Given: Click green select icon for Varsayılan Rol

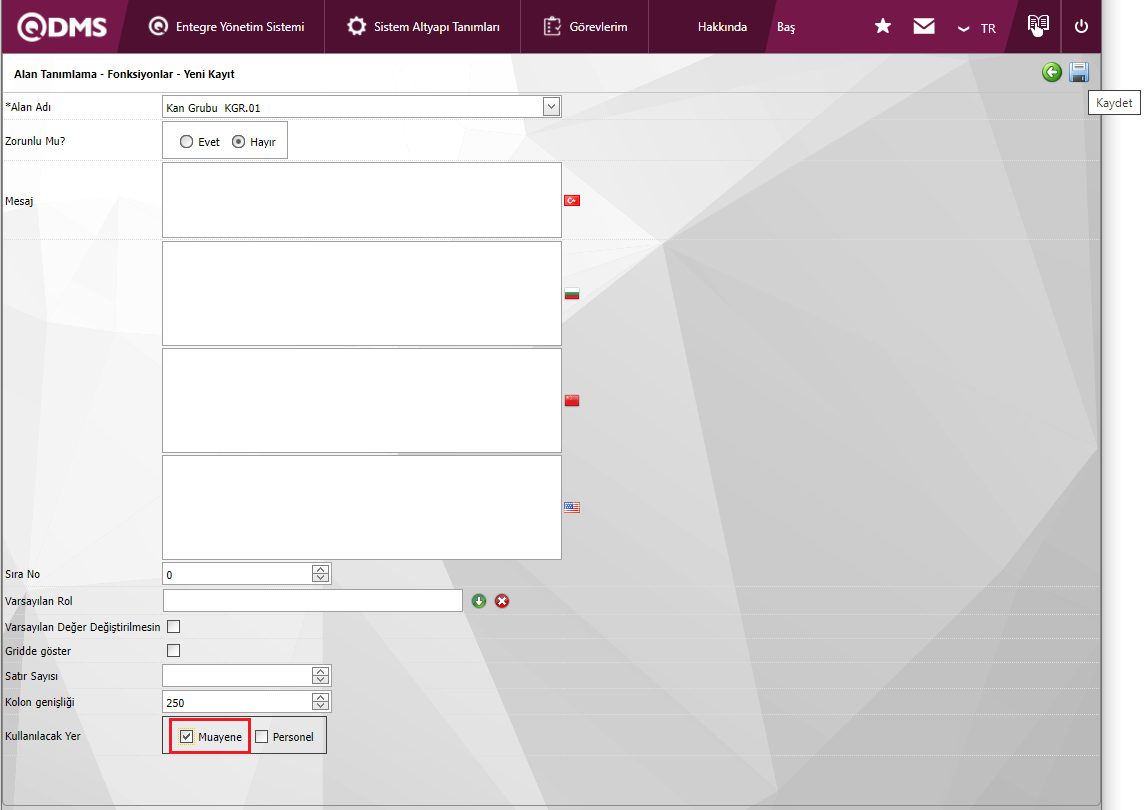Looking at the screenshot, I should (x=479, y=601).
